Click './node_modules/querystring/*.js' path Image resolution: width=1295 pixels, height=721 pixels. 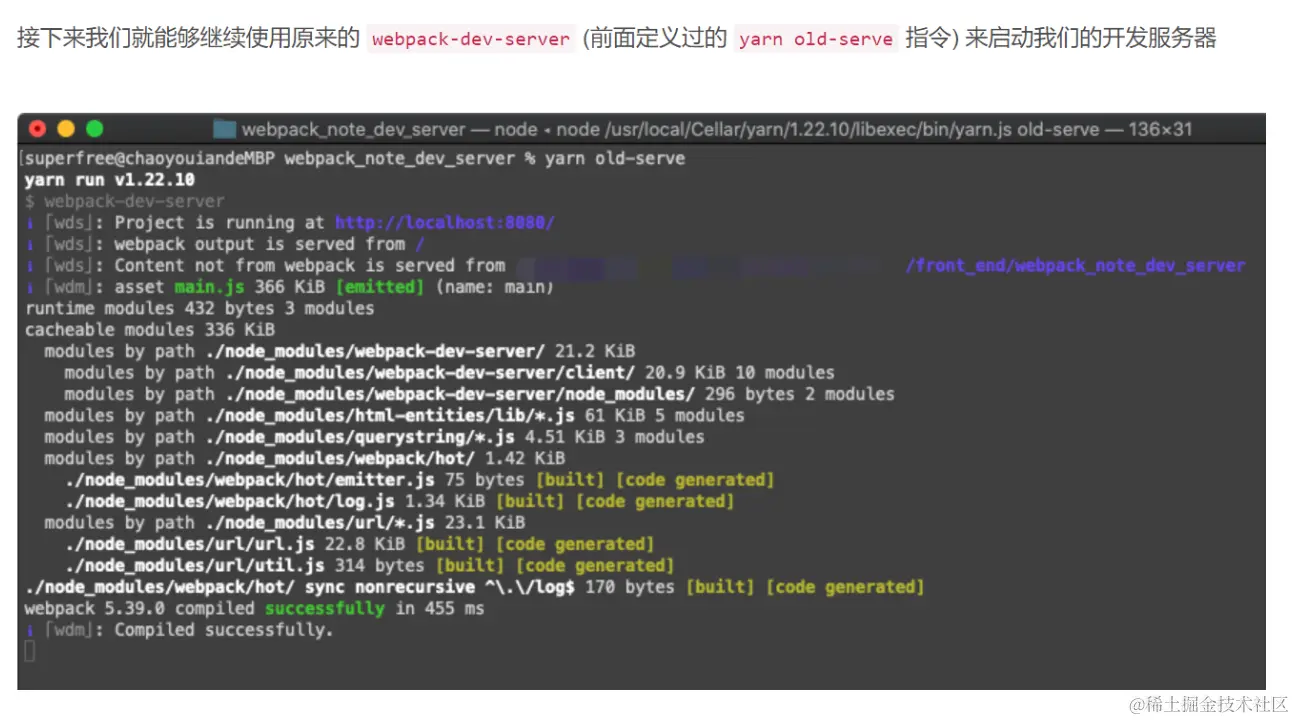[359, 437]
